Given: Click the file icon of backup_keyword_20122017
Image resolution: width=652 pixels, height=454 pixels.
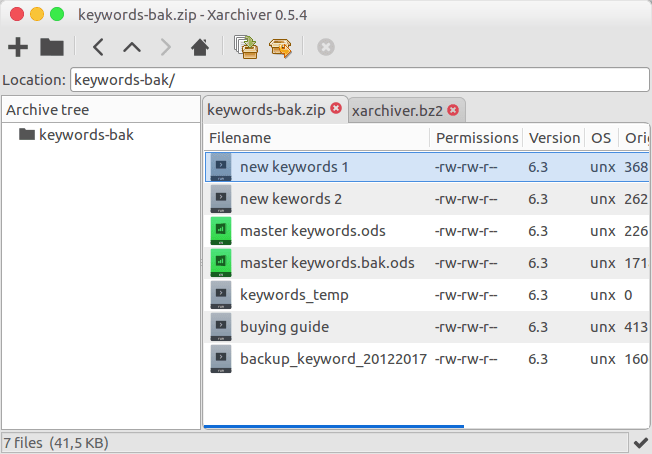Looking at the screenshot, I should click(221, 359).
